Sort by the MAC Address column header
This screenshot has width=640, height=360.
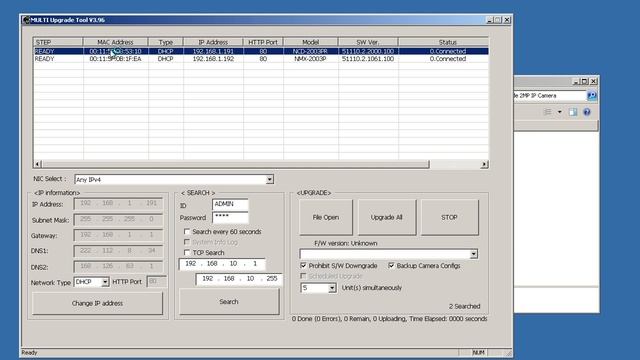pos(116,42)
